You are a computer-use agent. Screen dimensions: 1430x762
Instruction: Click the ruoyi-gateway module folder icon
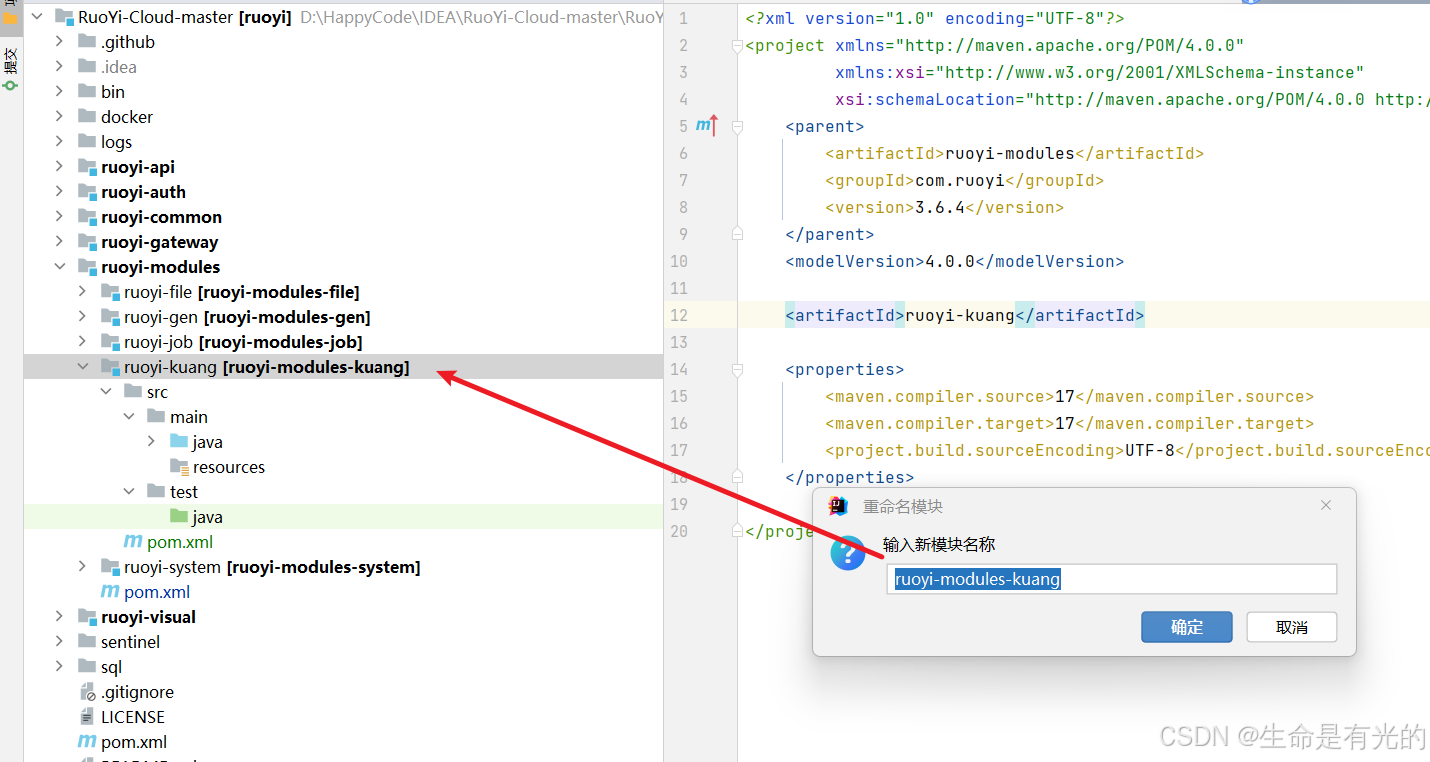pyautogui.click(x=87, y=242)
